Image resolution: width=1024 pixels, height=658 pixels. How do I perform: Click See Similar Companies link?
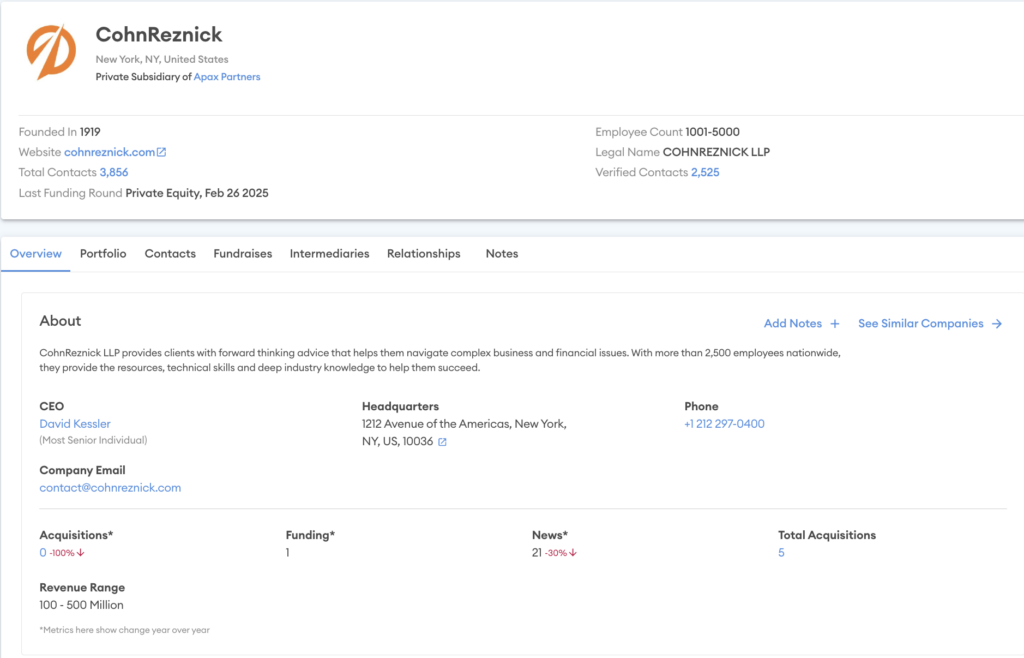[921, 324]
